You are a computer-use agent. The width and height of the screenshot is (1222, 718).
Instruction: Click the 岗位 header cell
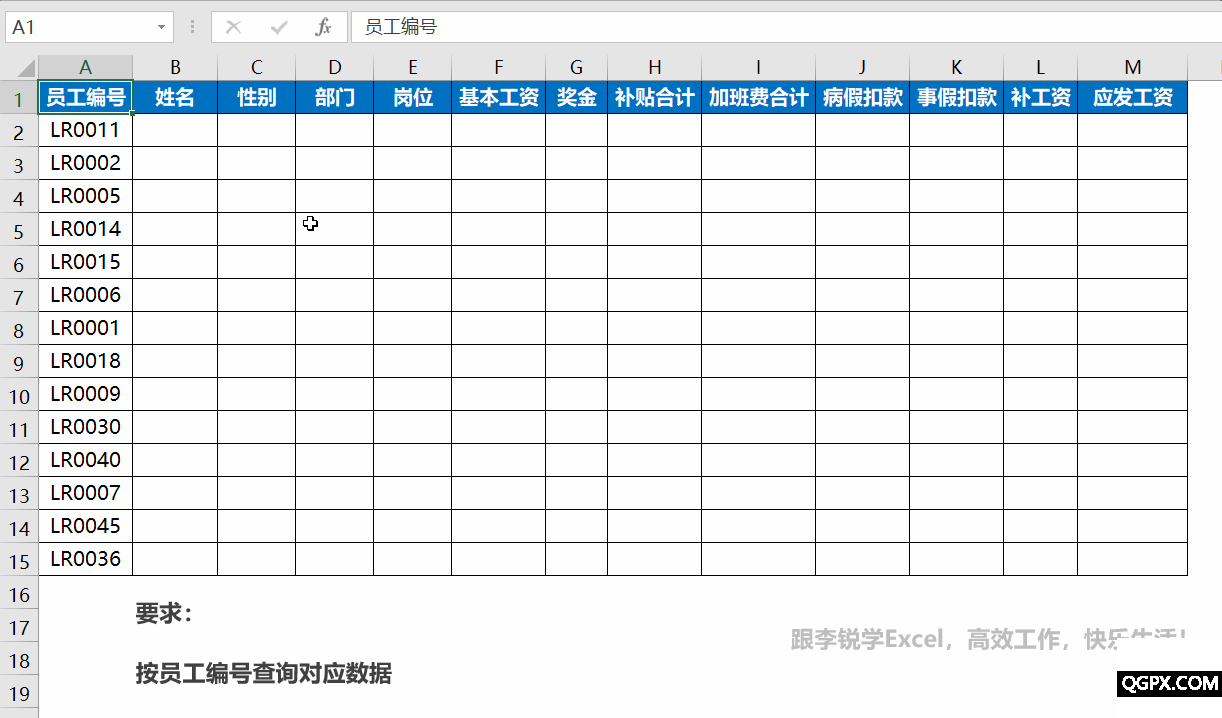(x=413, y=97)
